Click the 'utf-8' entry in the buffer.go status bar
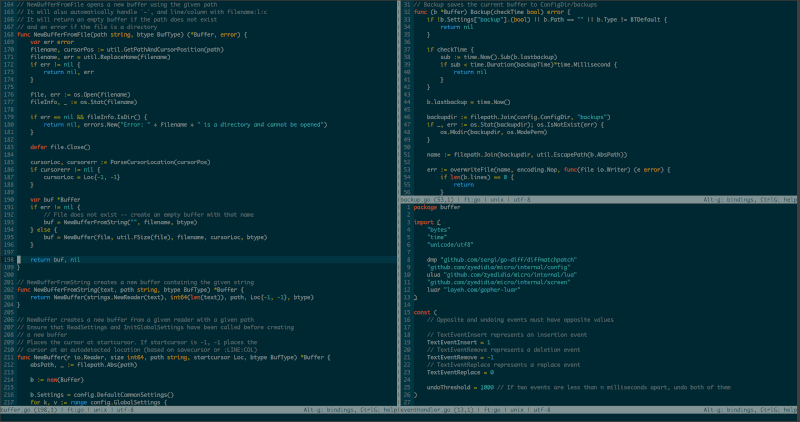The width and height of the screenshot is (800, 422). [x=125, y=410]
